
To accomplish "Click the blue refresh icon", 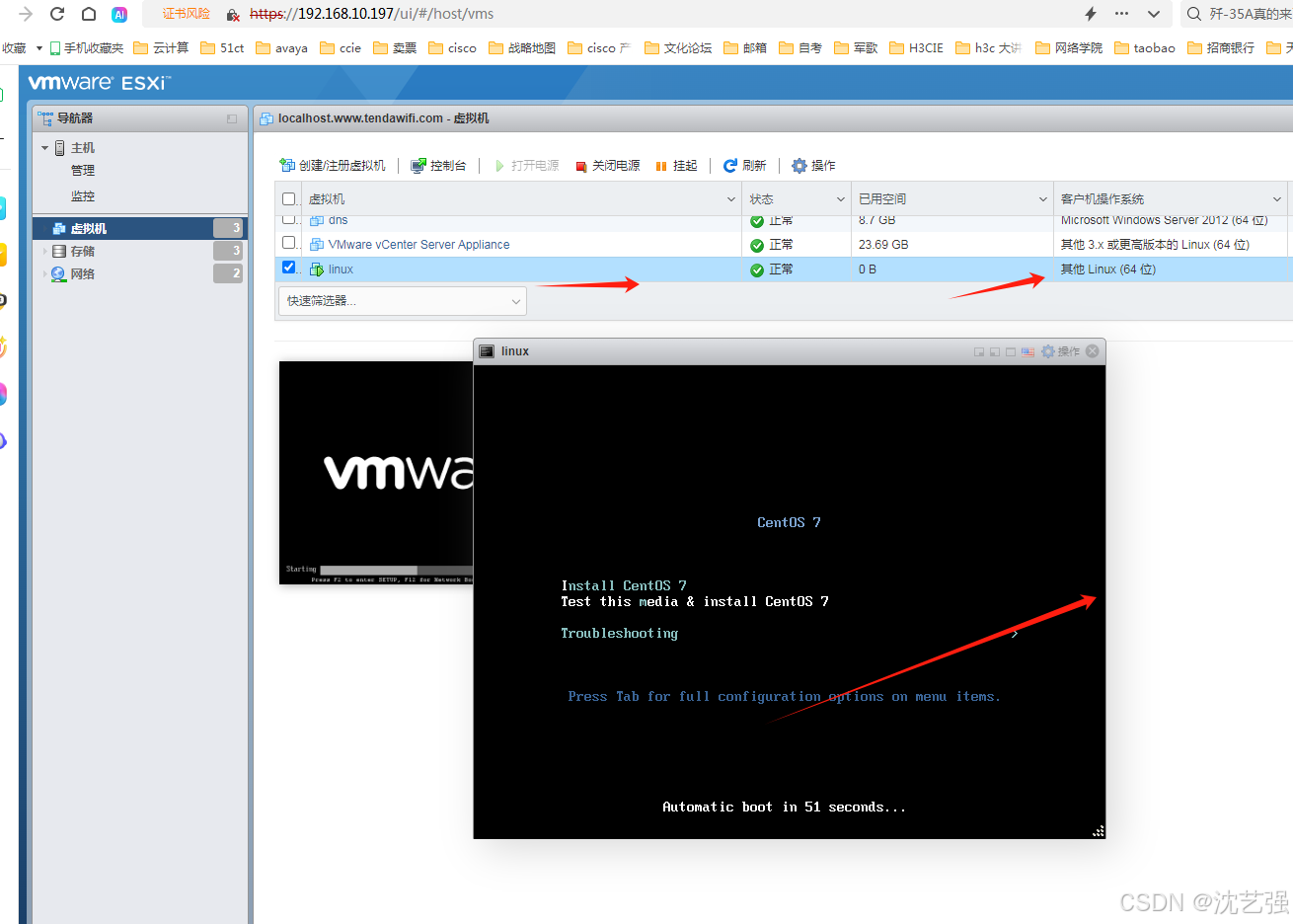I will [x=730, y=165].
